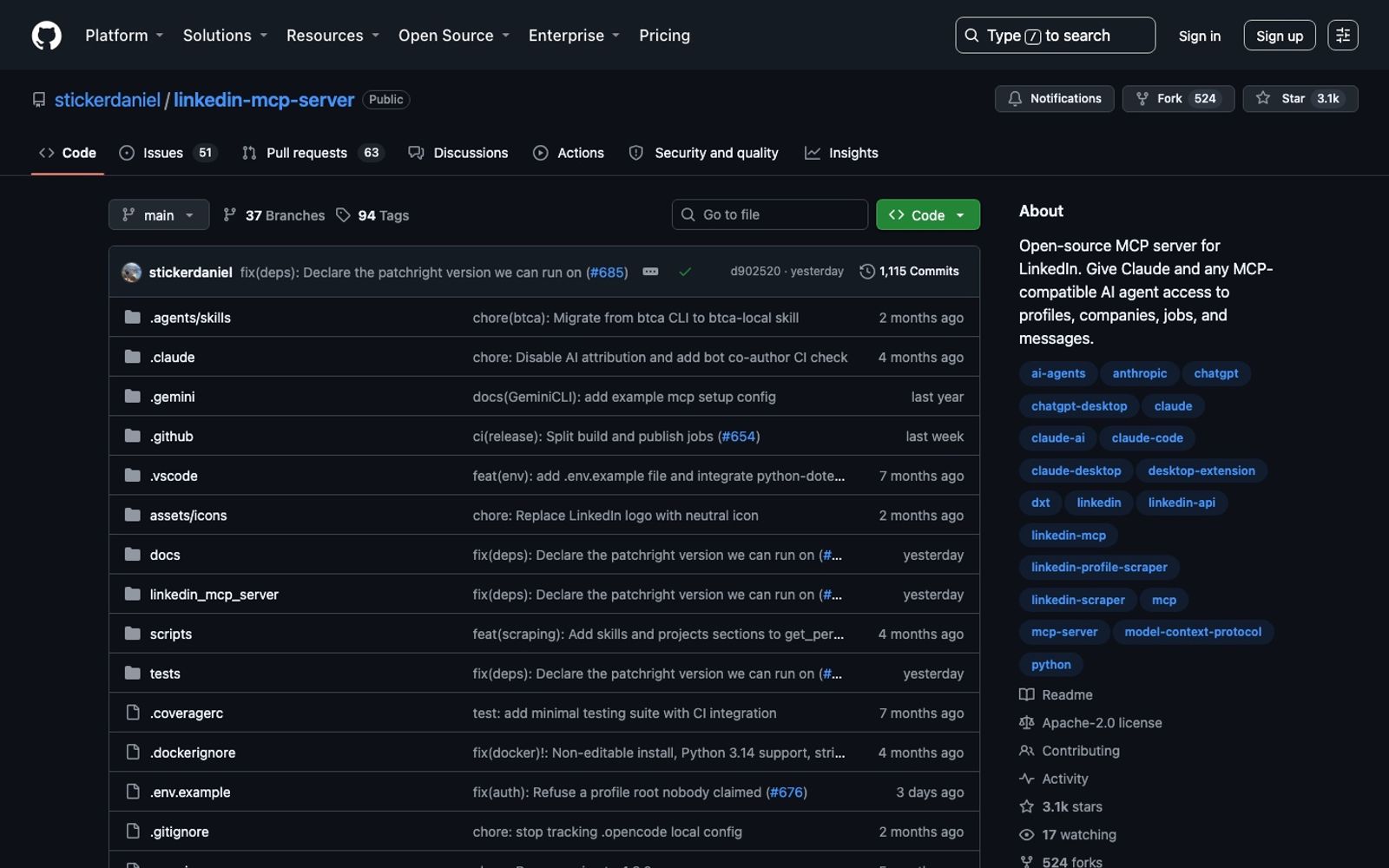Fork the repository with the Fork button
The image size is (1389, 868).
click(x=1178, y=98)
